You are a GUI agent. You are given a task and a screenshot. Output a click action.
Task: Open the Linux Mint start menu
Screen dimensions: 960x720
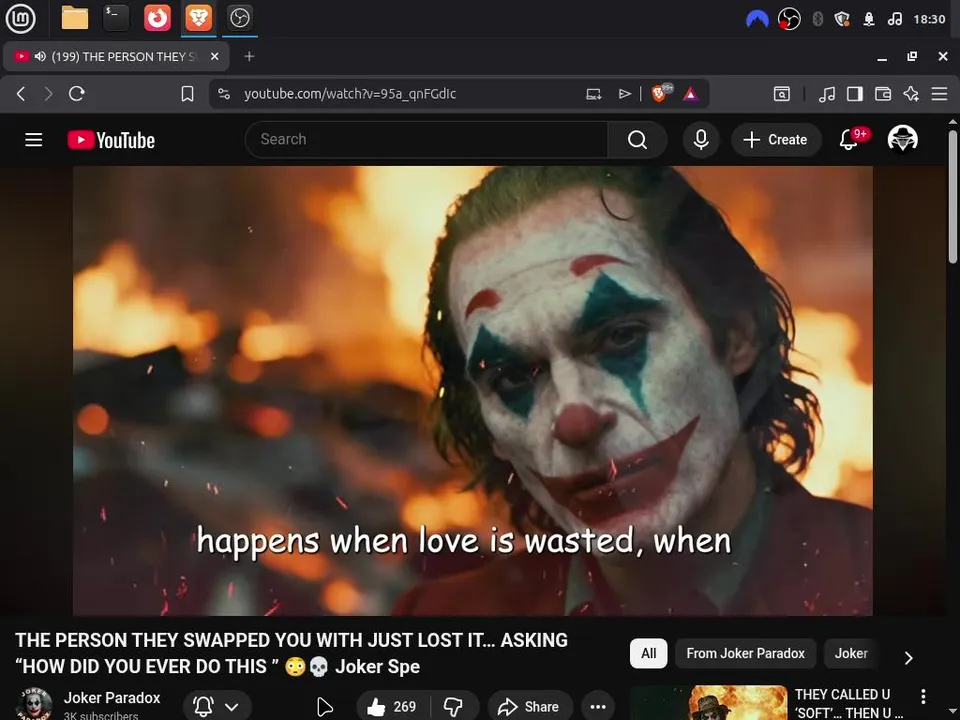pyautogui.click(x=20, y=18)
